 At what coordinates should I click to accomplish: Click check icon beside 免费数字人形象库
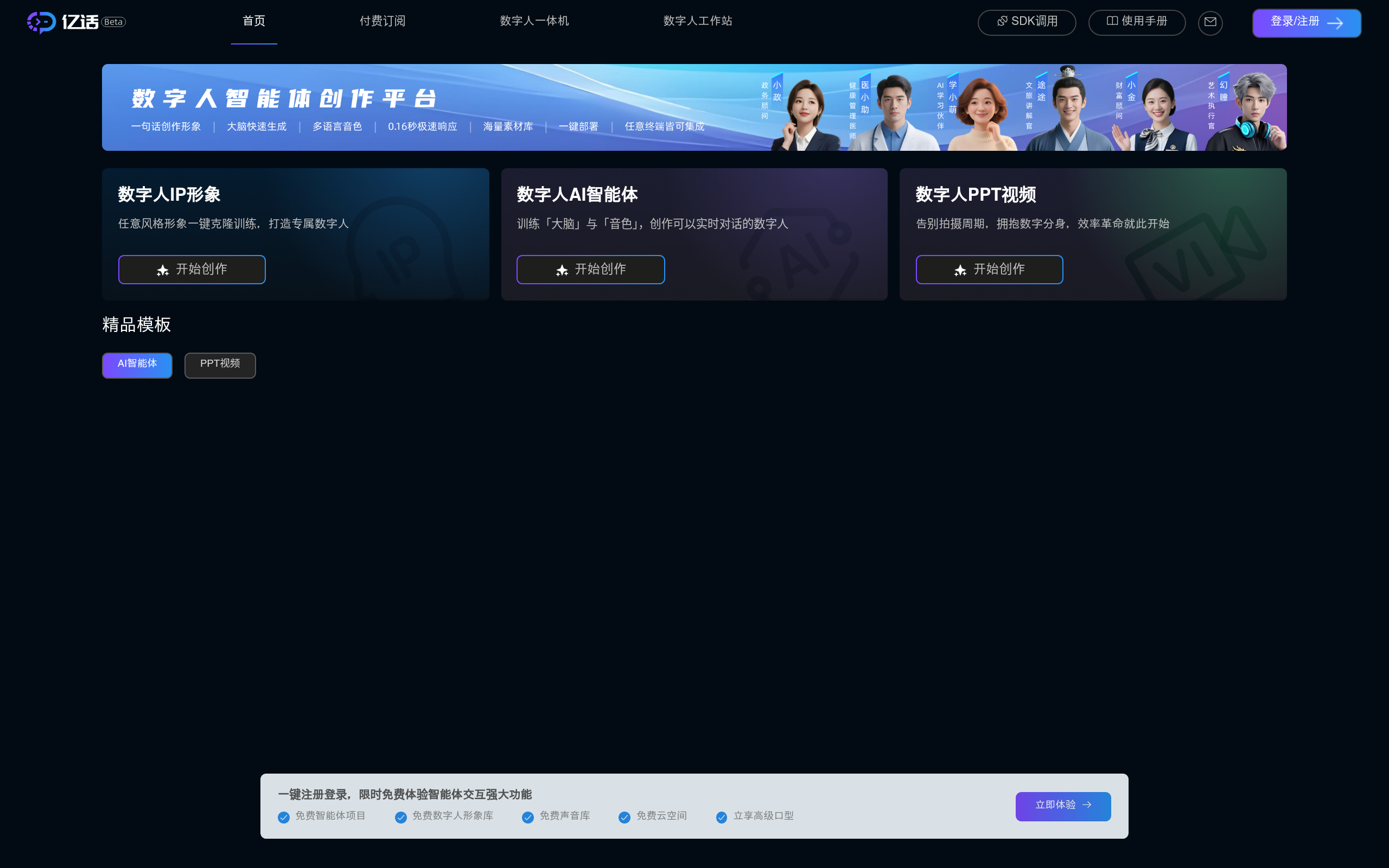[x=400, y=818]
